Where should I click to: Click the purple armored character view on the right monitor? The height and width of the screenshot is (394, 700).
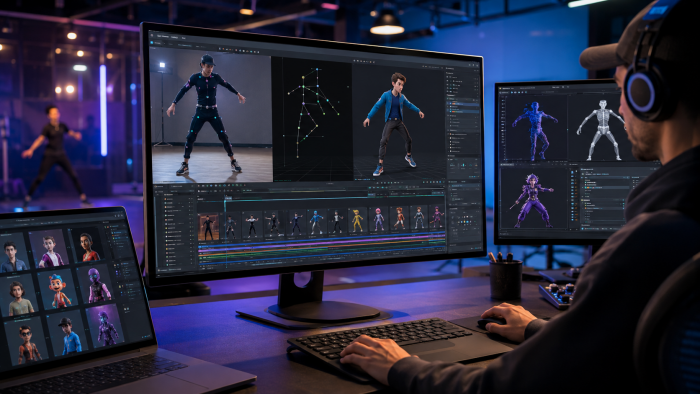[x=533, y=199]
